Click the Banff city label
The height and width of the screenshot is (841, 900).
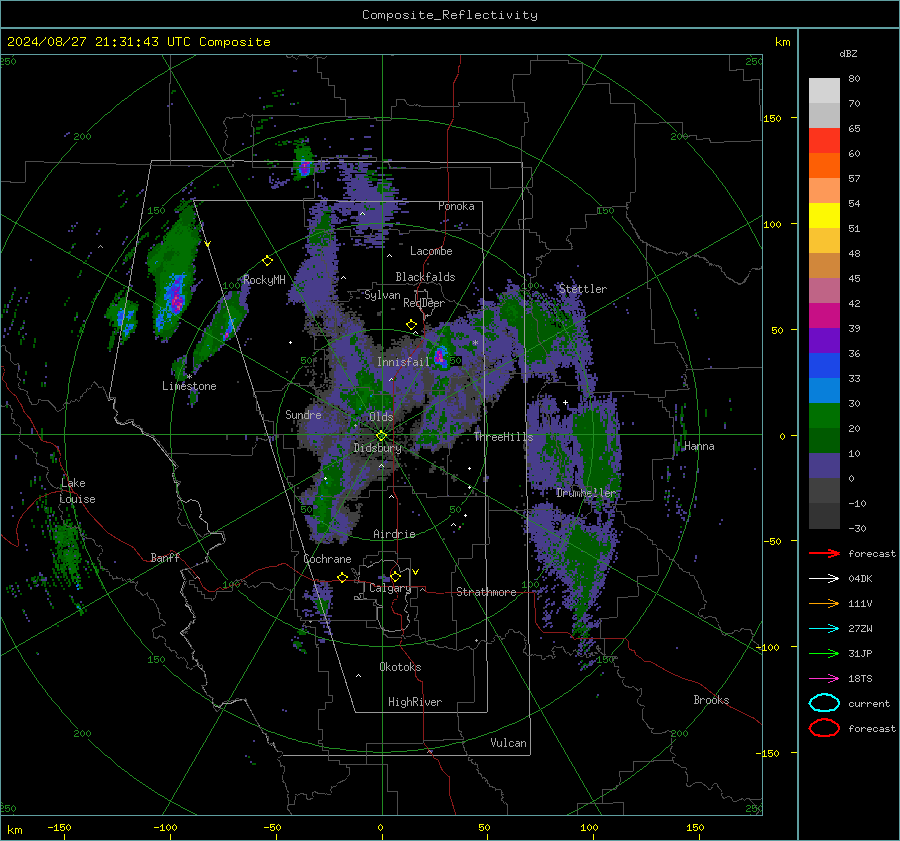coord(165,557)
